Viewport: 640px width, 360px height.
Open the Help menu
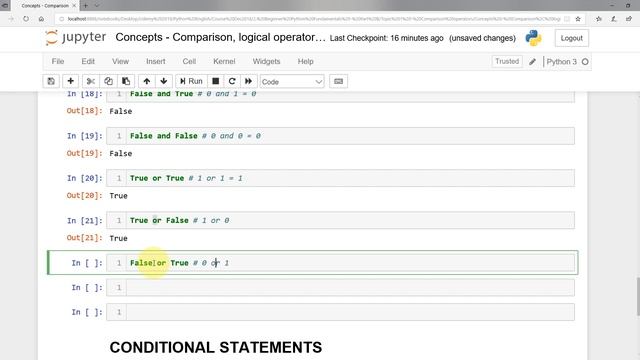305,61
